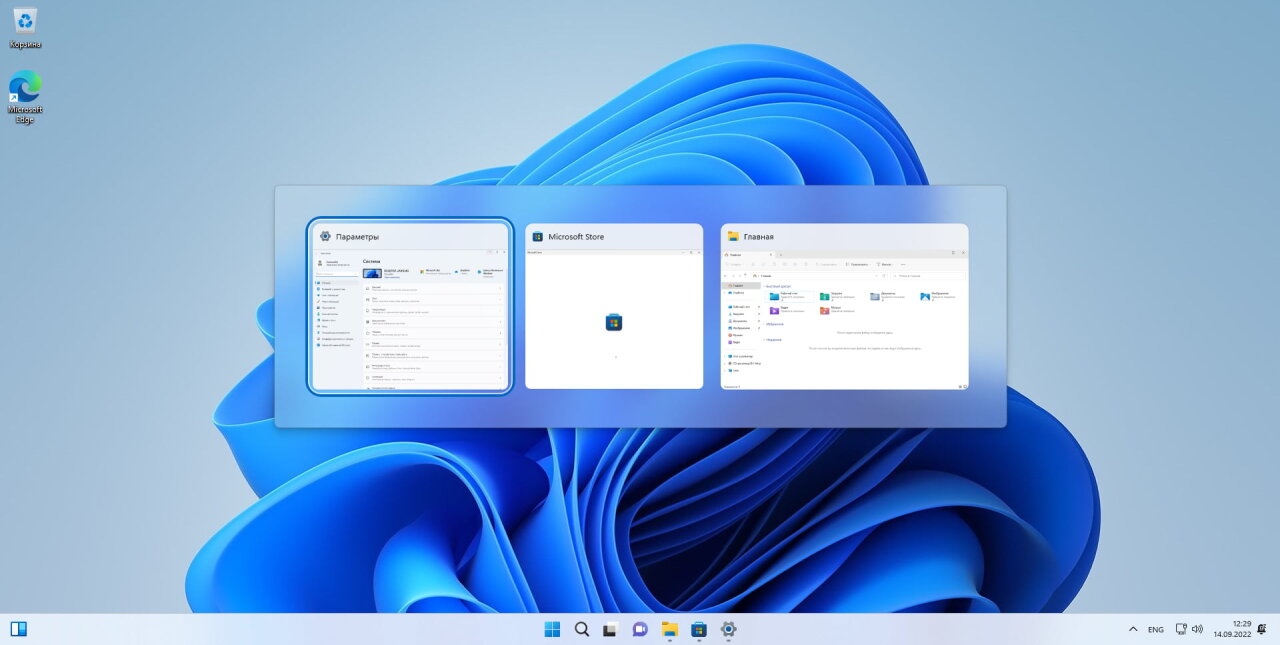Click the Settings gear on the taskbar
The image size is (1280, 645).
click(x=728, y=629)
